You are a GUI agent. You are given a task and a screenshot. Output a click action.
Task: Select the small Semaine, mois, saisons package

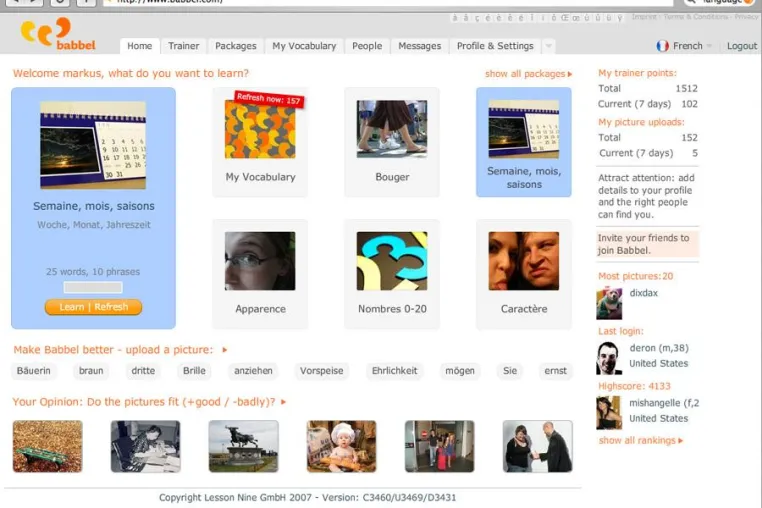[x=524, y=142]
